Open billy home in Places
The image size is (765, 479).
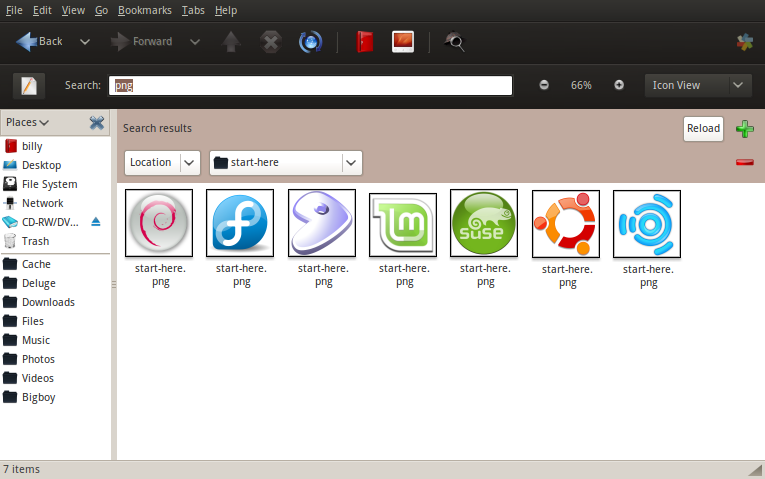point(56,146)
